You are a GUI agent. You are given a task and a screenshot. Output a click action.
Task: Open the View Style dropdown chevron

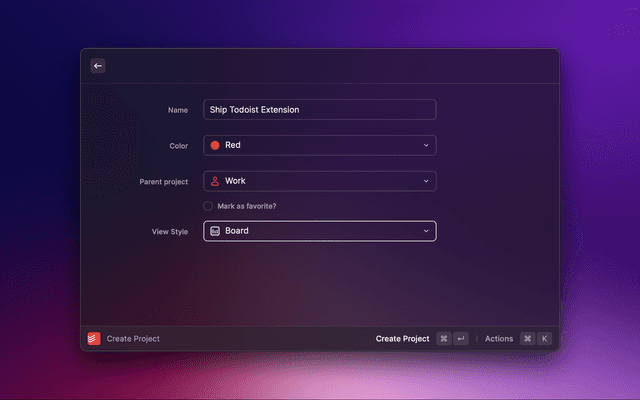[426, 231]
